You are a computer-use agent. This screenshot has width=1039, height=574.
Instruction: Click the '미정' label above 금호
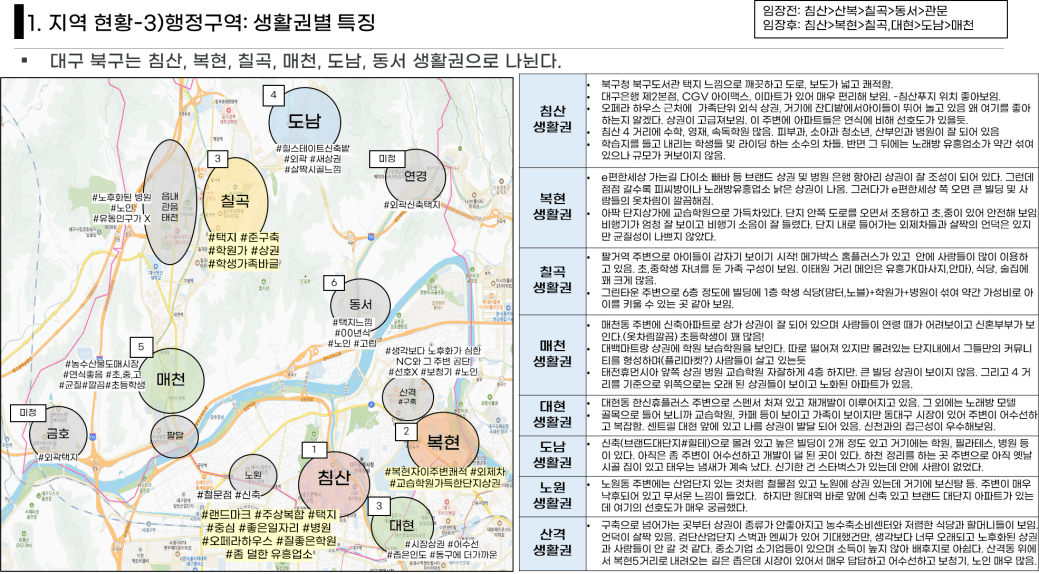click(x=28, y=413)
